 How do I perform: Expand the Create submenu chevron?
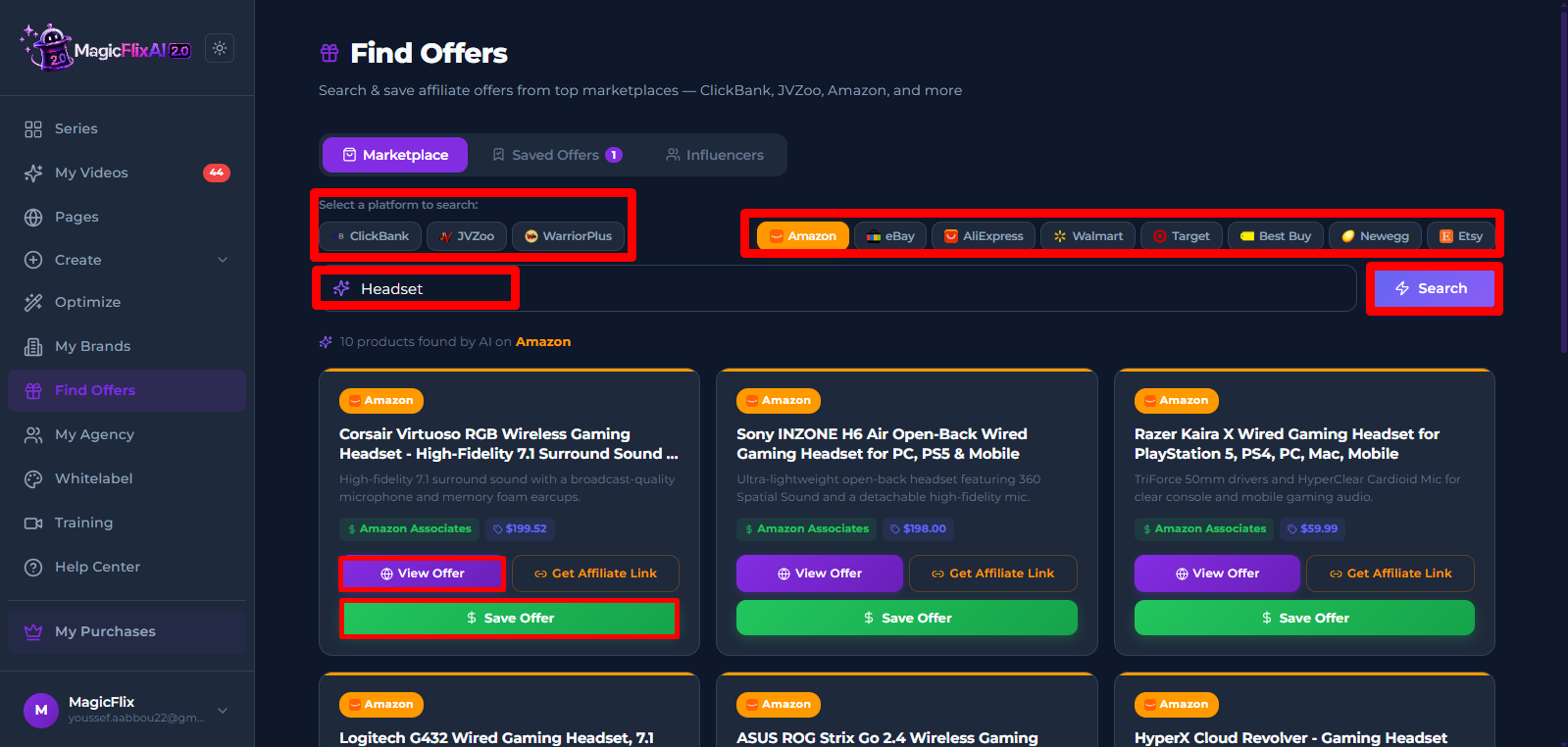pos(223,260)
